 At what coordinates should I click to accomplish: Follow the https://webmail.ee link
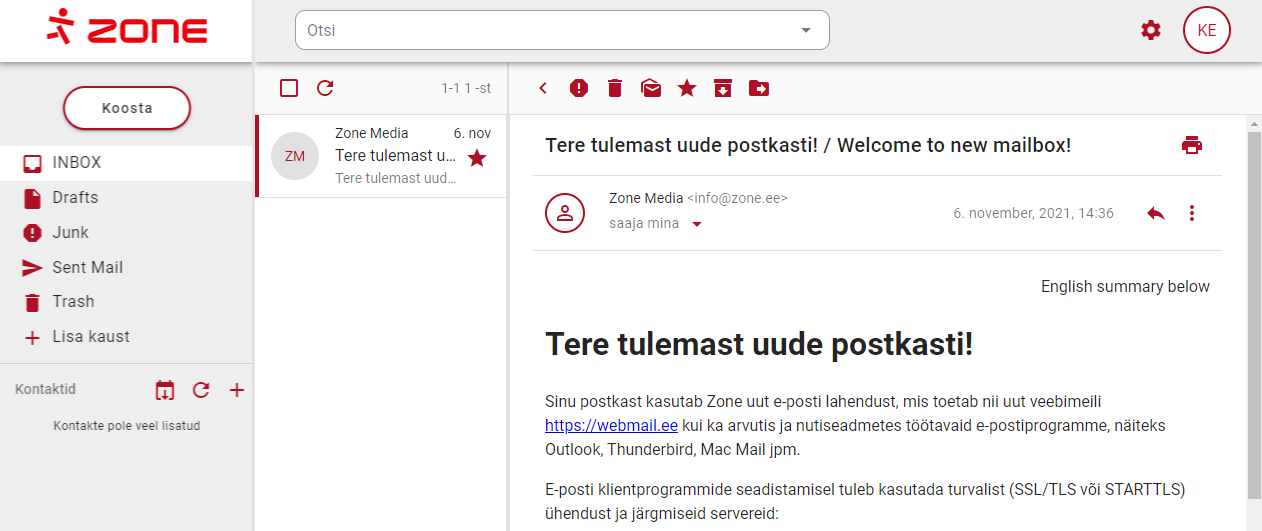[x=612, y=425]
